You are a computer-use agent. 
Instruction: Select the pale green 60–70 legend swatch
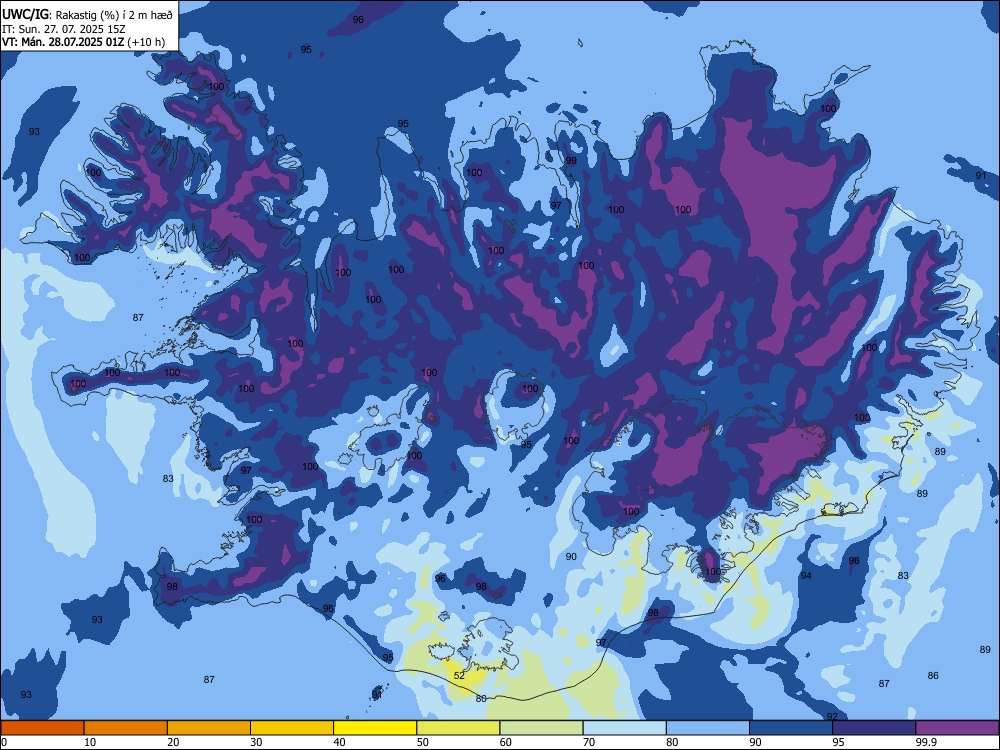[x=541, y=728]
